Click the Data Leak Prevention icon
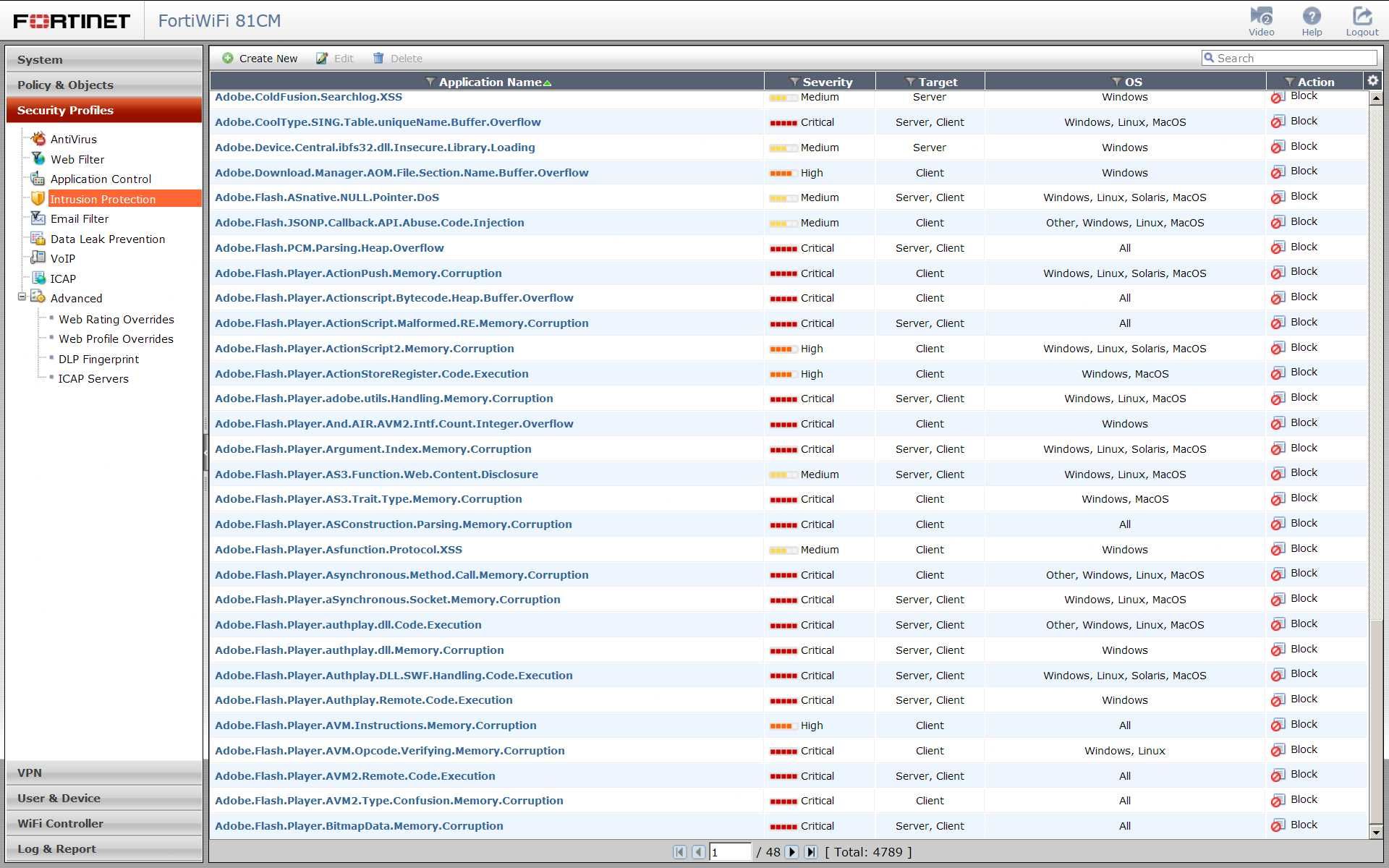The height and width of the screenshot is (868, 1389). (38, 238)
